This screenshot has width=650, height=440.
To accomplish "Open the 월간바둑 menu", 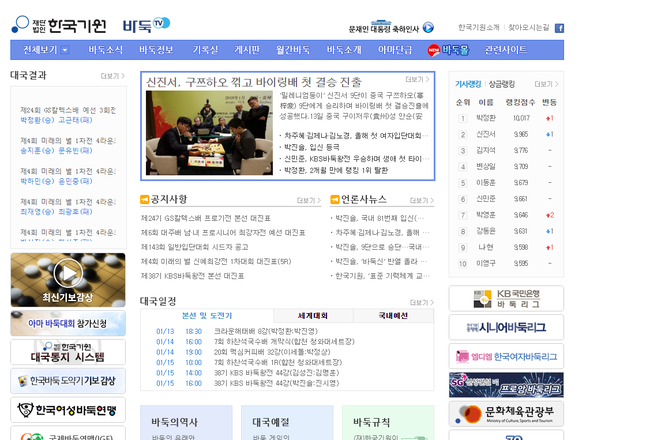I will 293,50.
